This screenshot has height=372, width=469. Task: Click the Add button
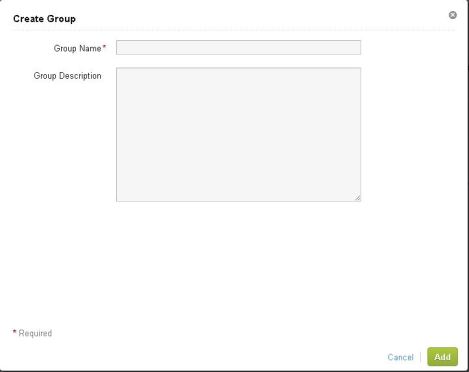(442, 357)
